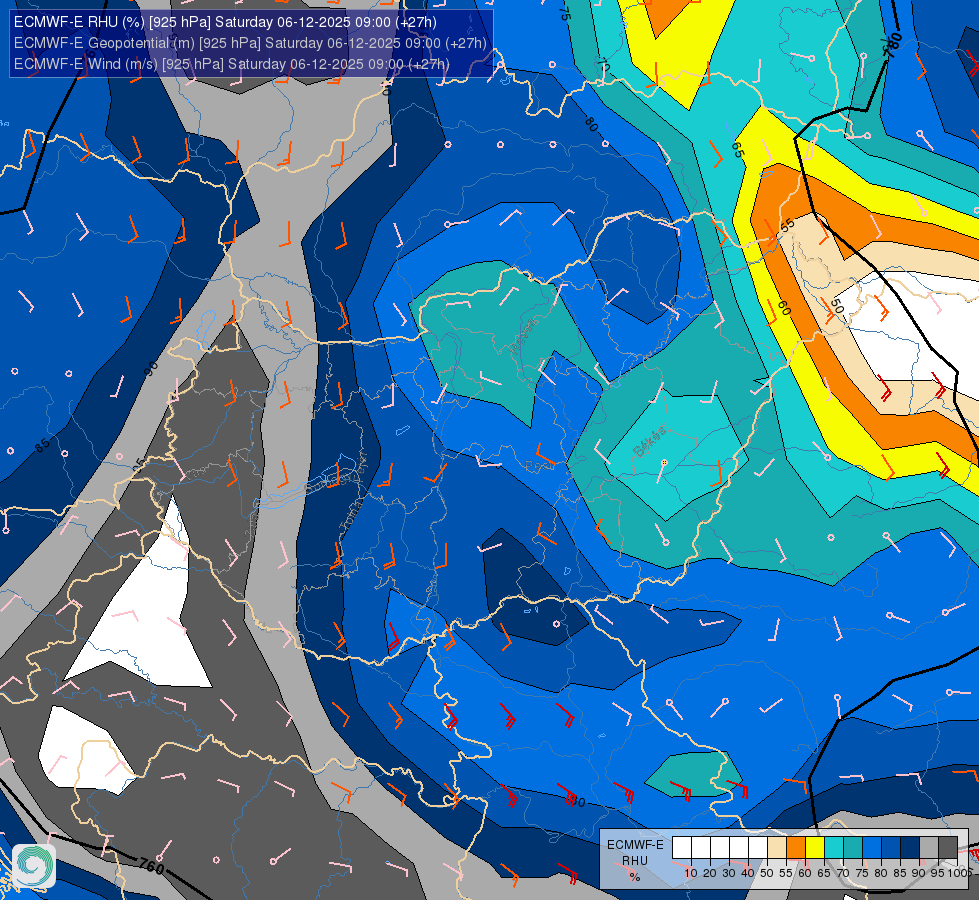979x900 pixels.
Task: Pick the dark gray 95–100 legend swatch
Action: point(948,848)
